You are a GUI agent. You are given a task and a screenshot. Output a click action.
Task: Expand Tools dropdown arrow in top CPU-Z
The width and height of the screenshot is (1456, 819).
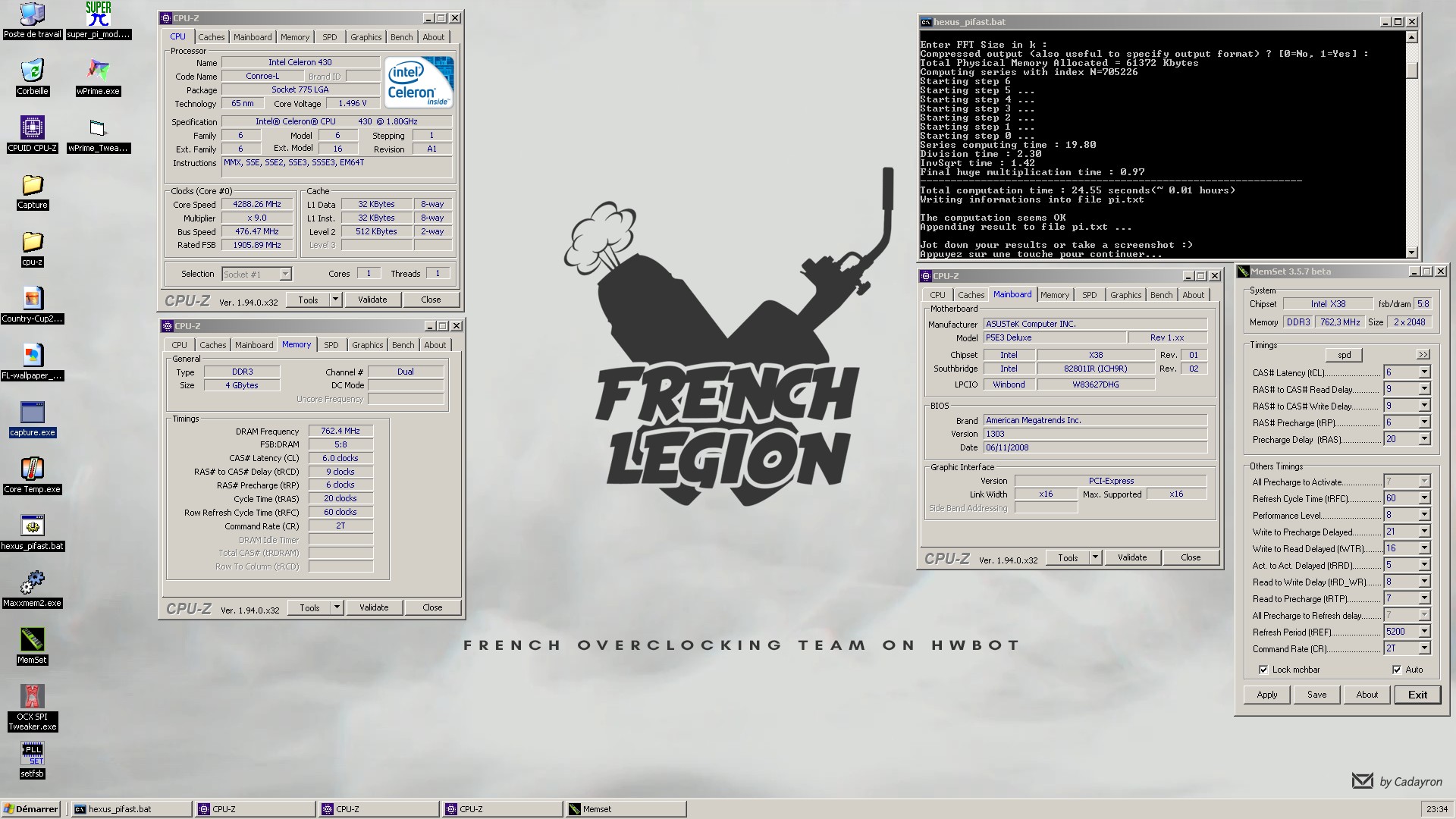[x=335, y=300]
